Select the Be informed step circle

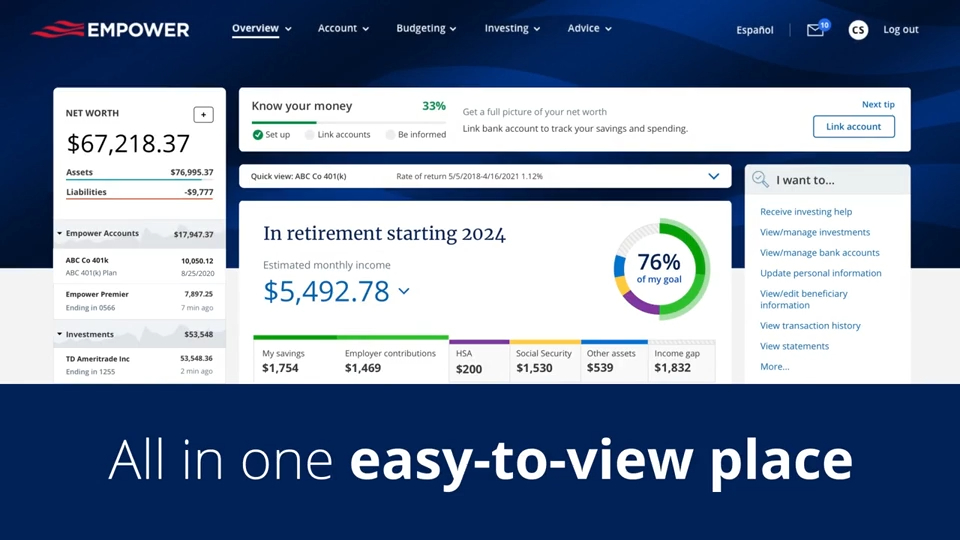pyautogui.click(x=390, y=134)
